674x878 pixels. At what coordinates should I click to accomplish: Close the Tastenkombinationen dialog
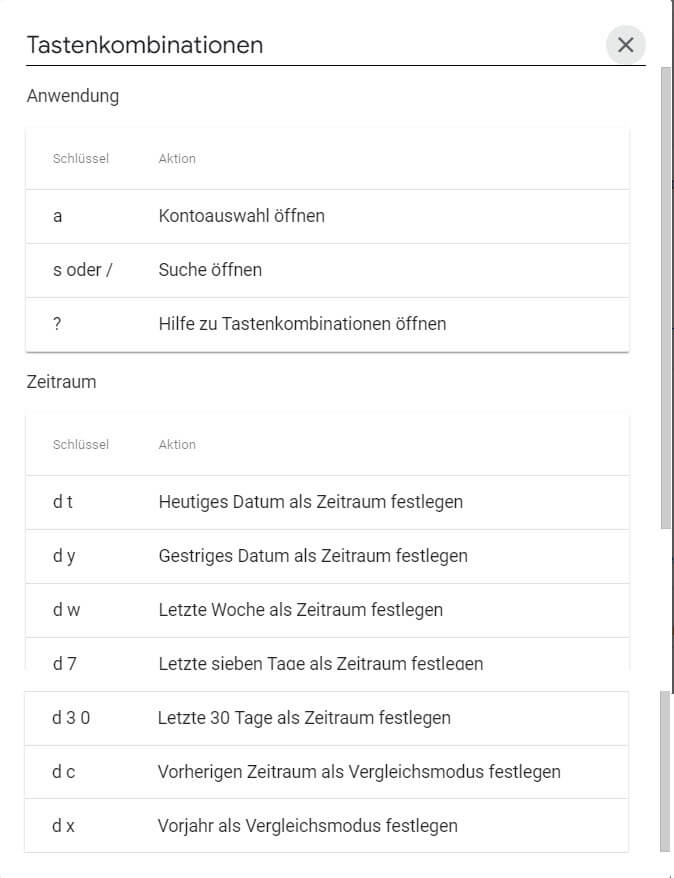[626, 44]
